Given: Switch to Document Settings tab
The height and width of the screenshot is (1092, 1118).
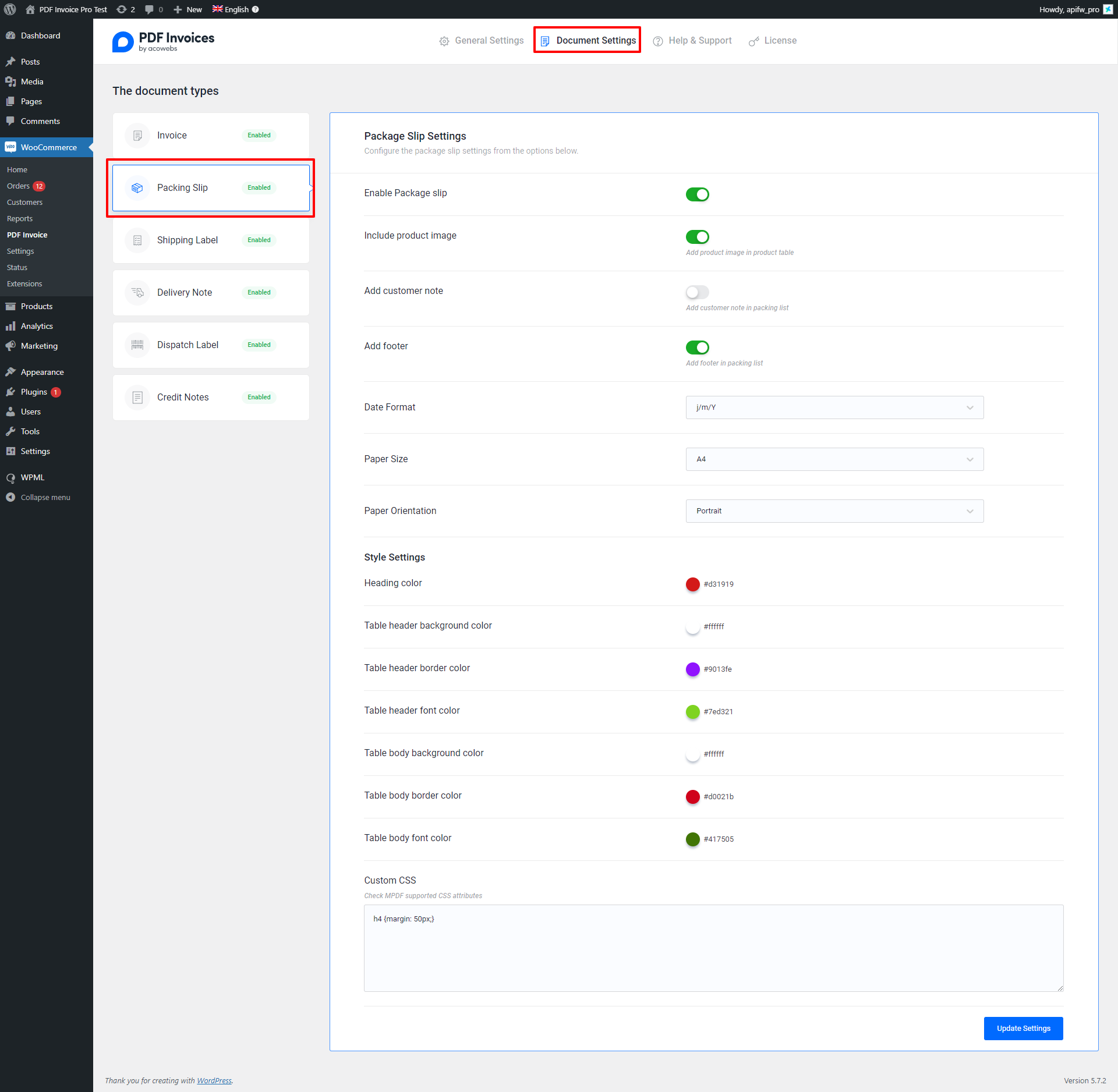Looking at the screenshot, I should [588, 41].
